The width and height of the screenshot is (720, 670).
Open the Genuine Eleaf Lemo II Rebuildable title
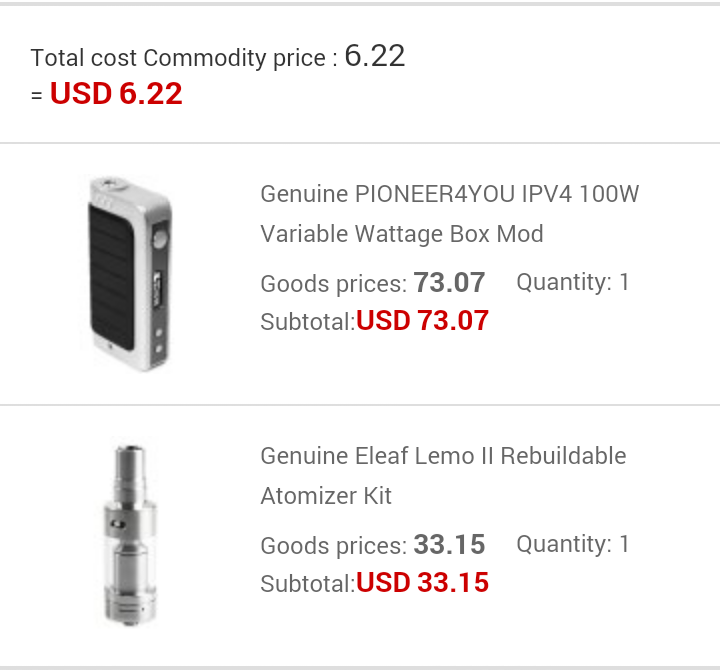443,456
